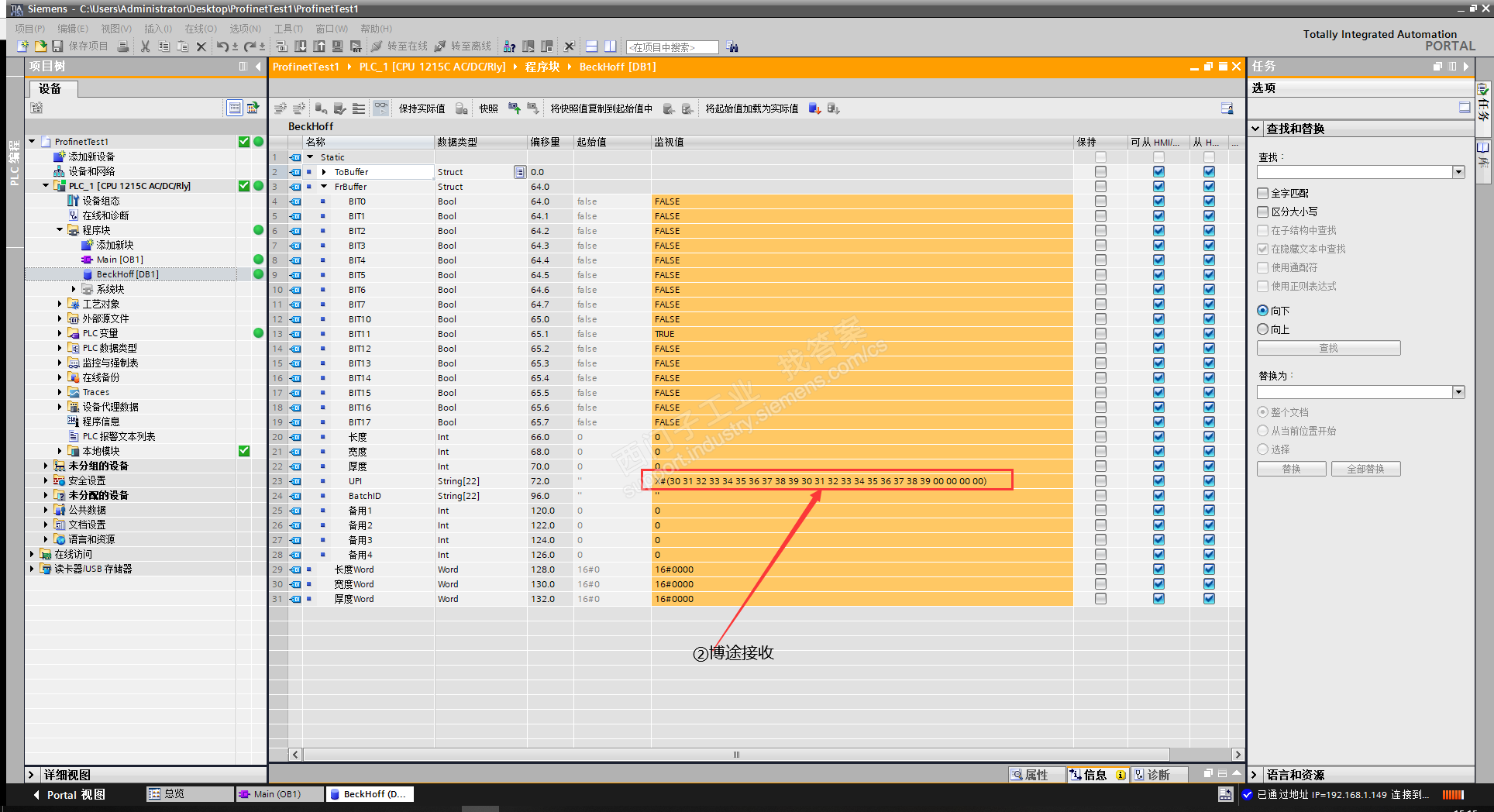Image resolution: width=1494 pixels, height=812 pixels.
Task: Open the 编辑(E) menu
Action: (x=73, y=29)
